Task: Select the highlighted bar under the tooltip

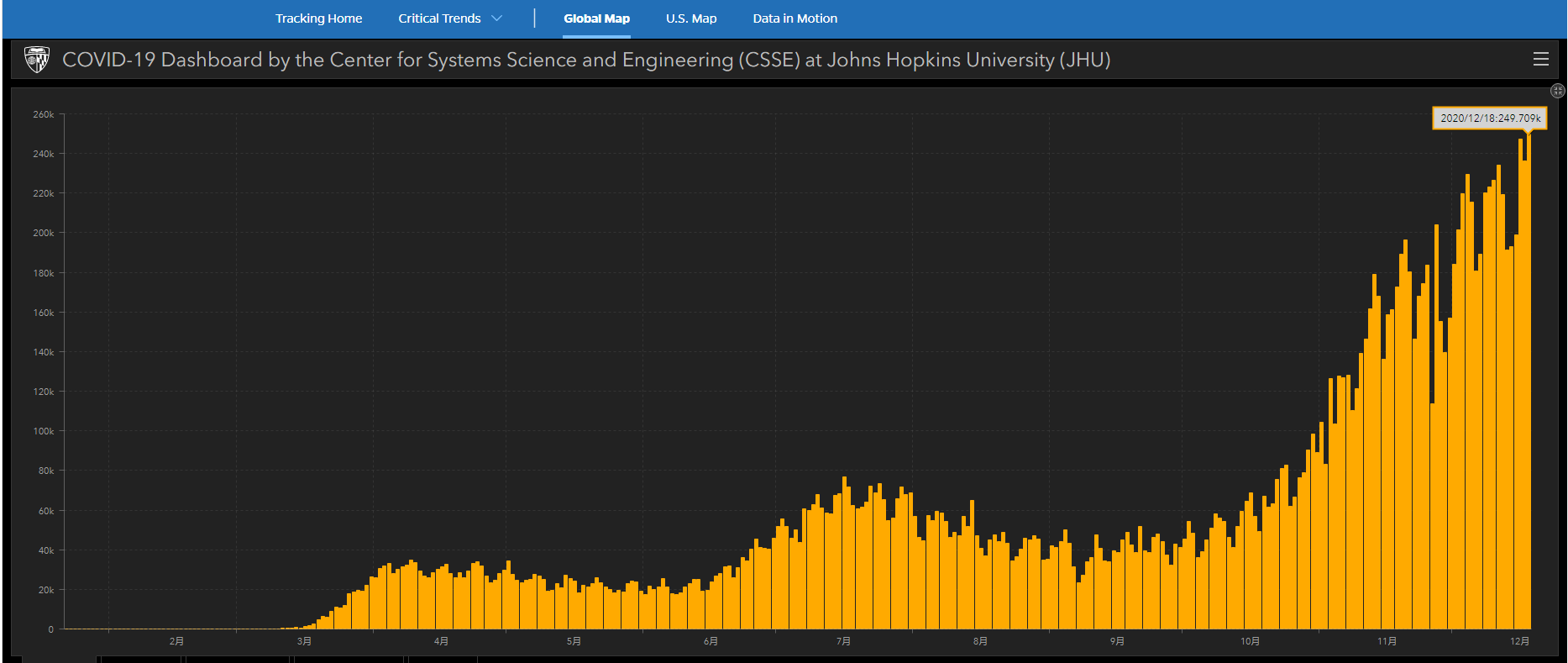Action: pos(1529,378)
